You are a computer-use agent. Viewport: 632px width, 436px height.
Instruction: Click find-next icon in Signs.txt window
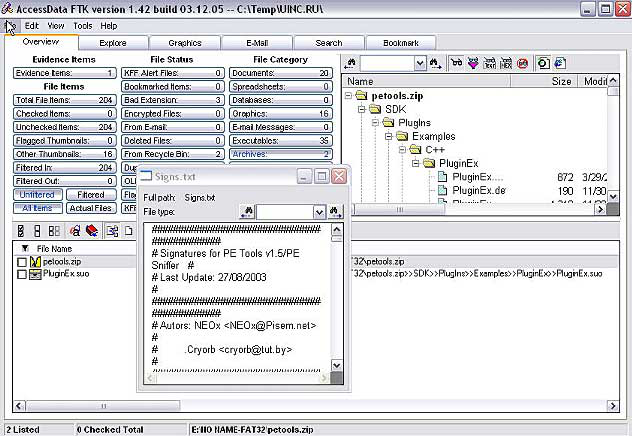pyautogui.click(x=334, y=212)
